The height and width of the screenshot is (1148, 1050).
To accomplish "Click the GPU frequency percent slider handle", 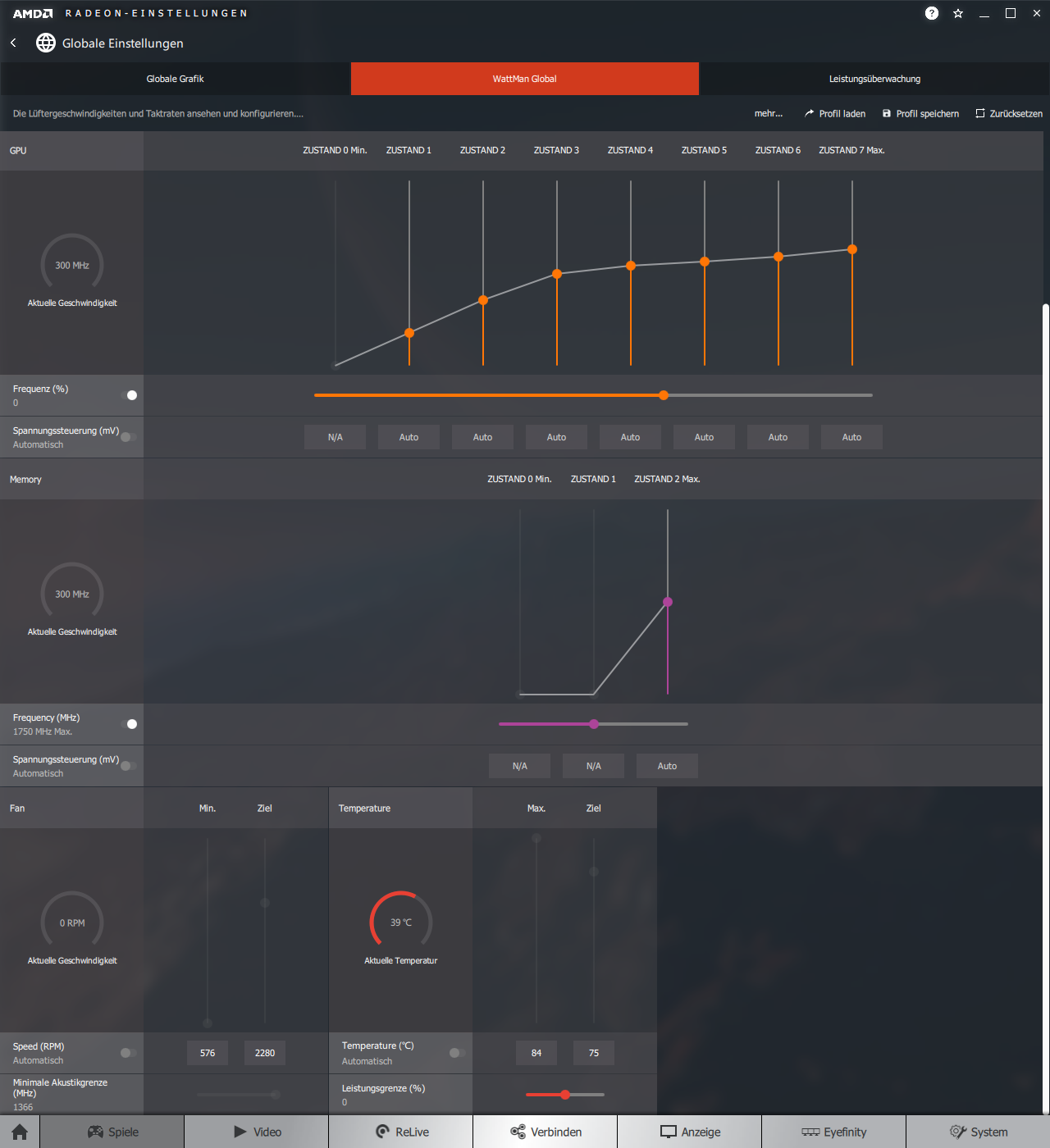I will pos(664,395).
